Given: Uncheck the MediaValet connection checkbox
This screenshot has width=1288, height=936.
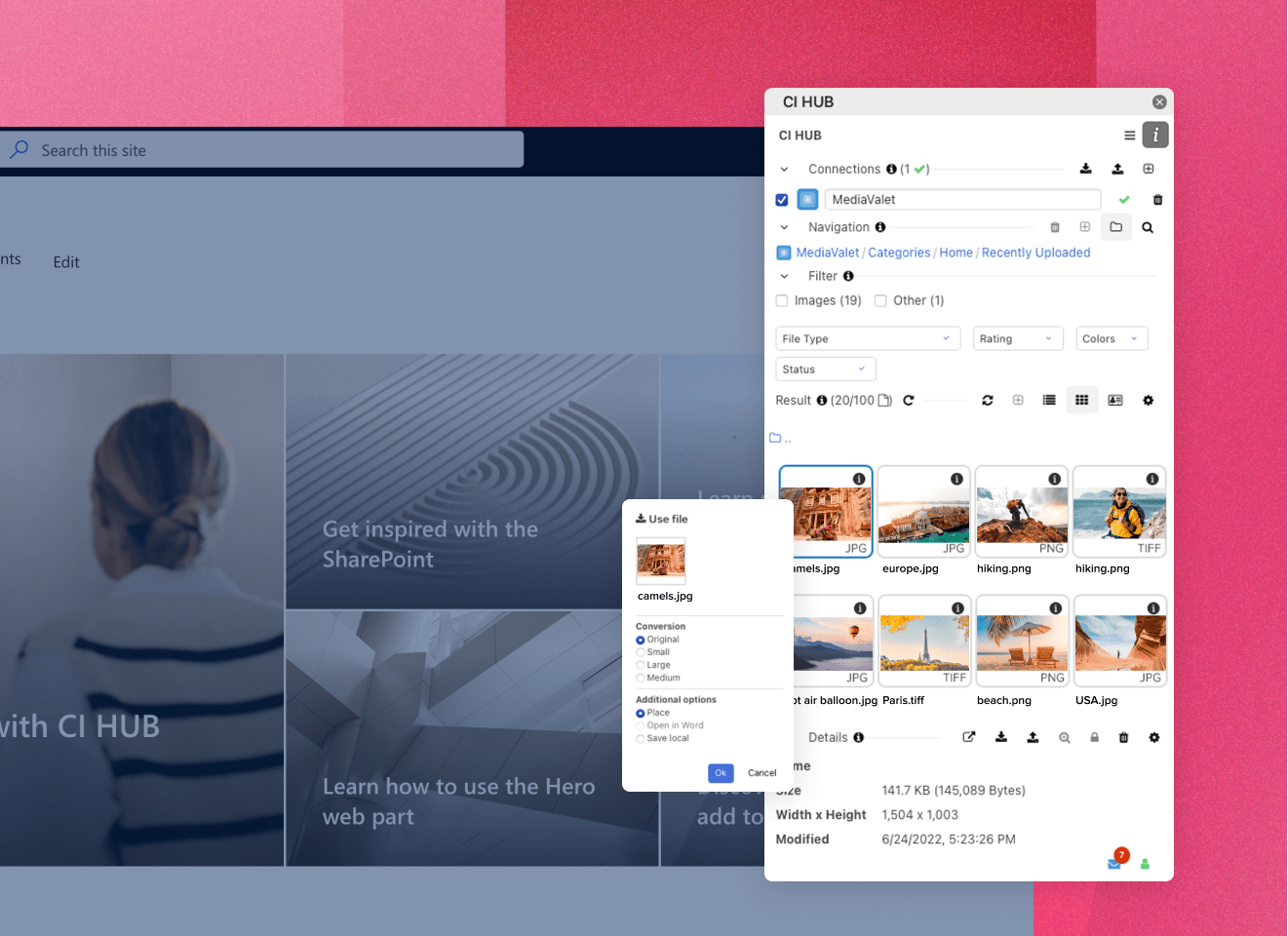Looking at the screenshot, I should [782, 200].
